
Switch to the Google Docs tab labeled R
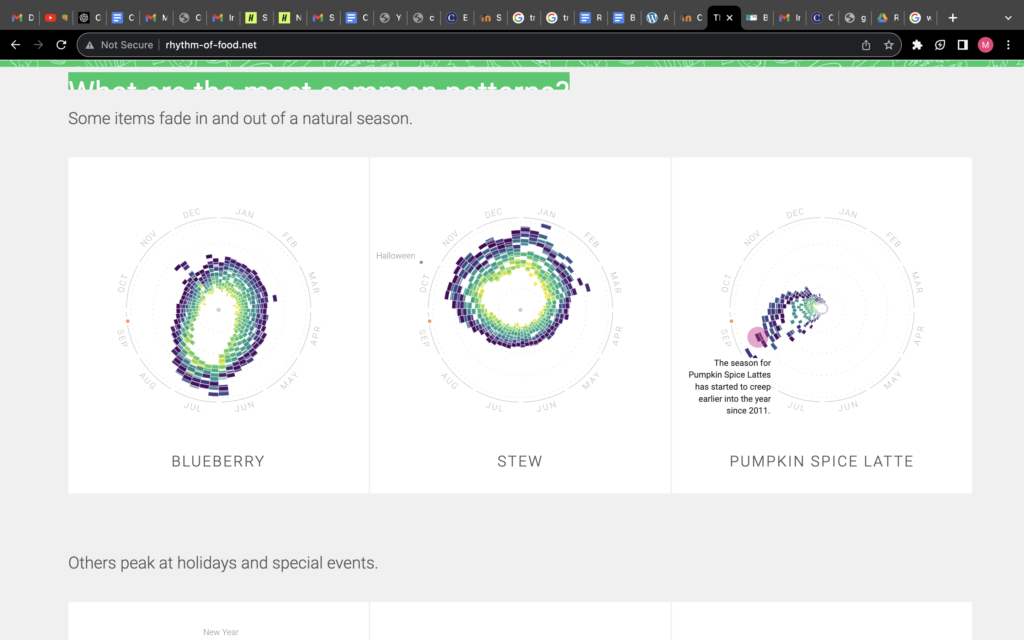[591, 18]
